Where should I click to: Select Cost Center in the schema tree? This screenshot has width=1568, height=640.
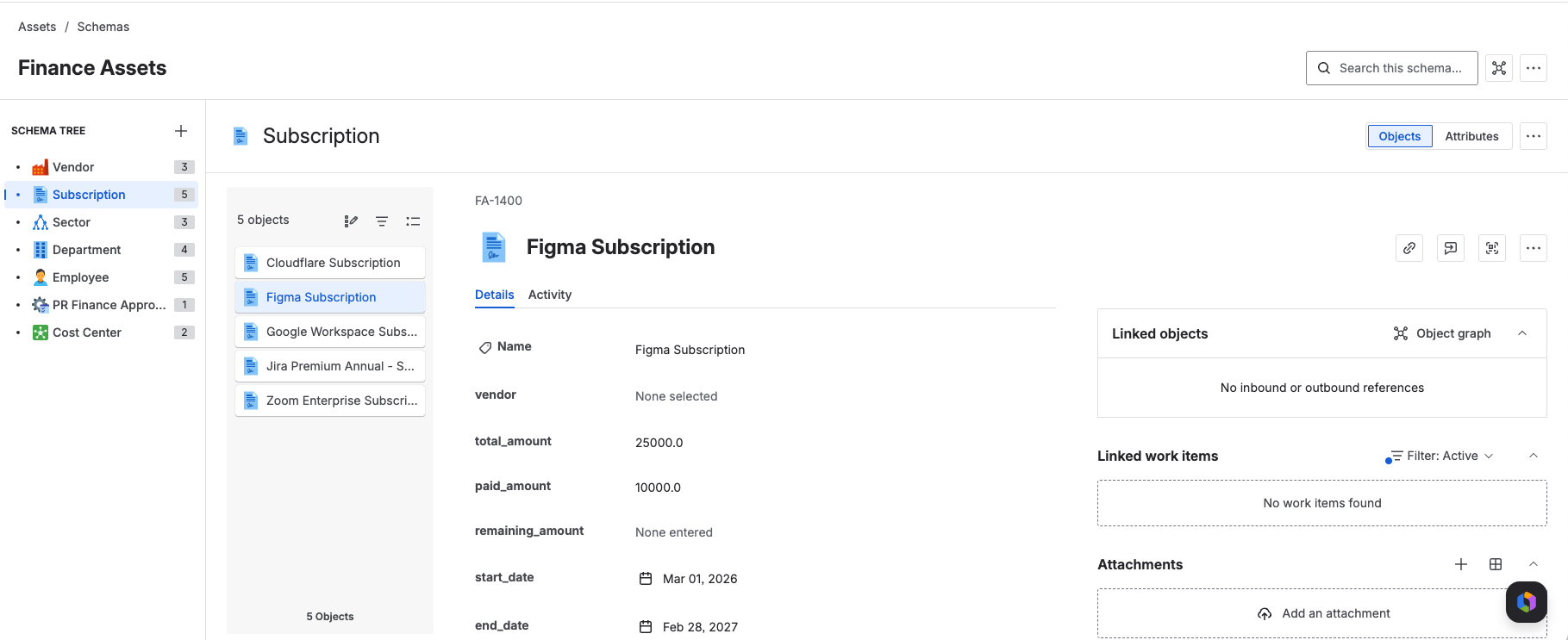tap(102, 332)
